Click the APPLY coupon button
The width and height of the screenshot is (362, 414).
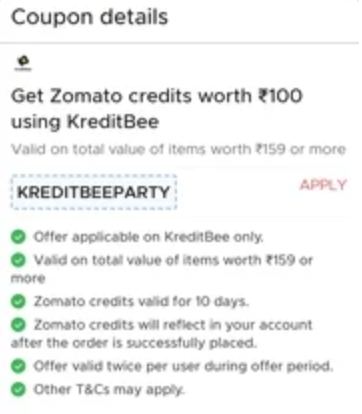point(323,185)
